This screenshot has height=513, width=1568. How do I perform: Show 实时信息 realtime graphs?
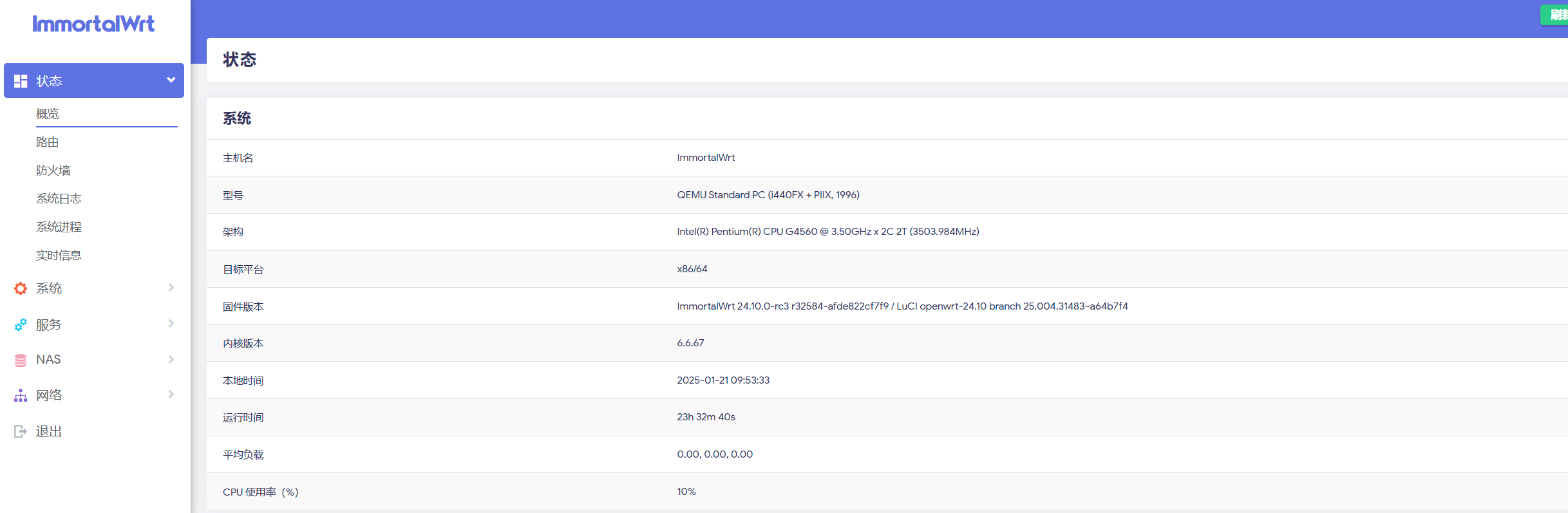point(59,256)
